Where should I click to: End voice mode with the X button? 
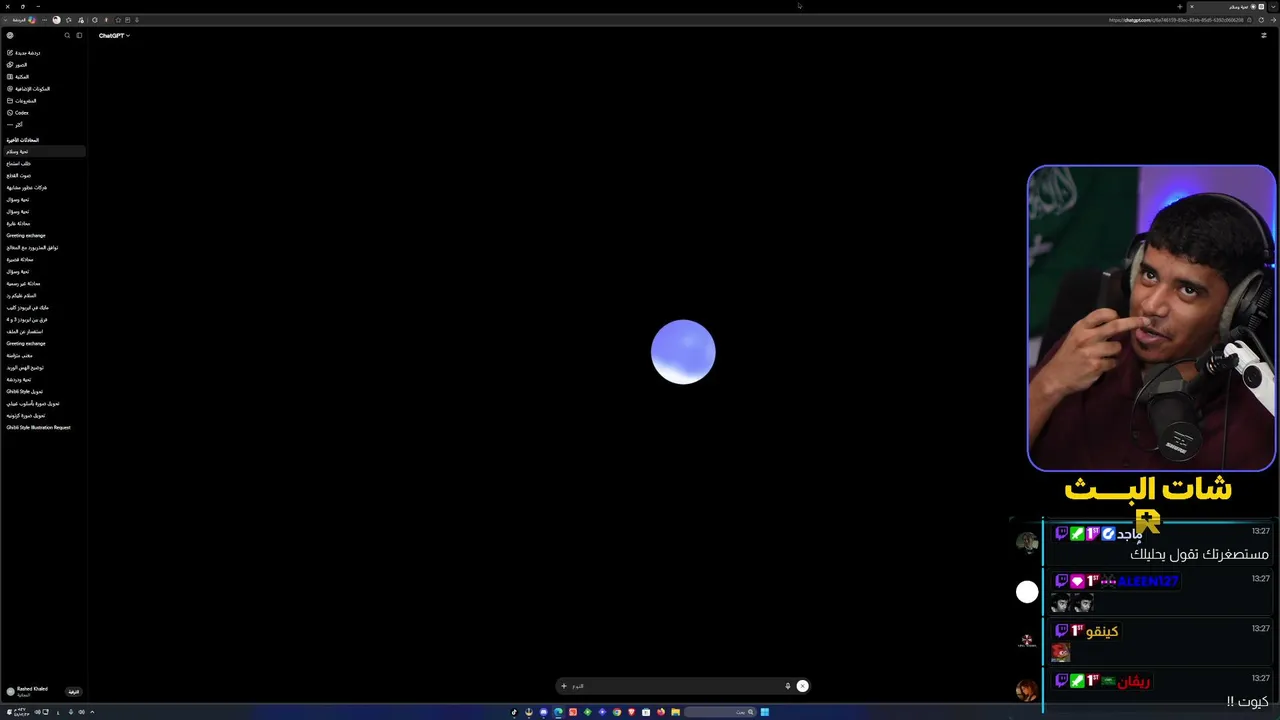[802, 686]
